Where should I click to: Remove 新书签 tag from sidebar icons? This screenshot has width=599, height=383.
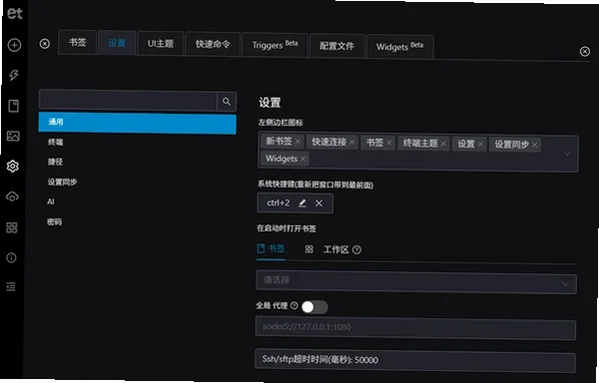(x=298, y=142)
